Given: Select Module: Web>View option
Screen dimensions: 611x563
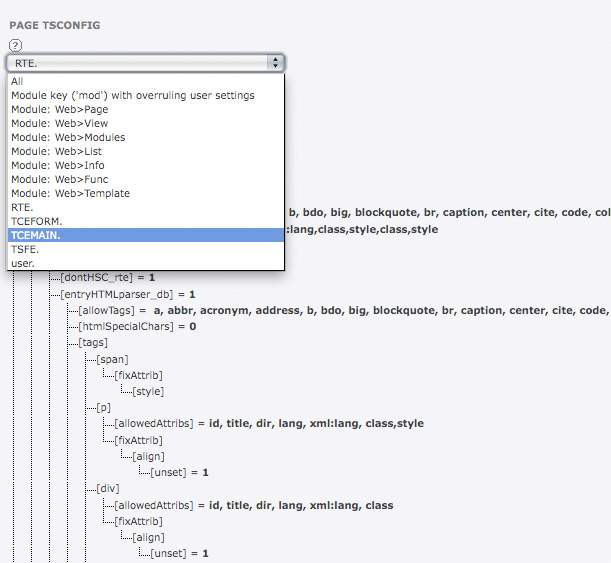Looking at the screenshot, I should coord(59,123).
